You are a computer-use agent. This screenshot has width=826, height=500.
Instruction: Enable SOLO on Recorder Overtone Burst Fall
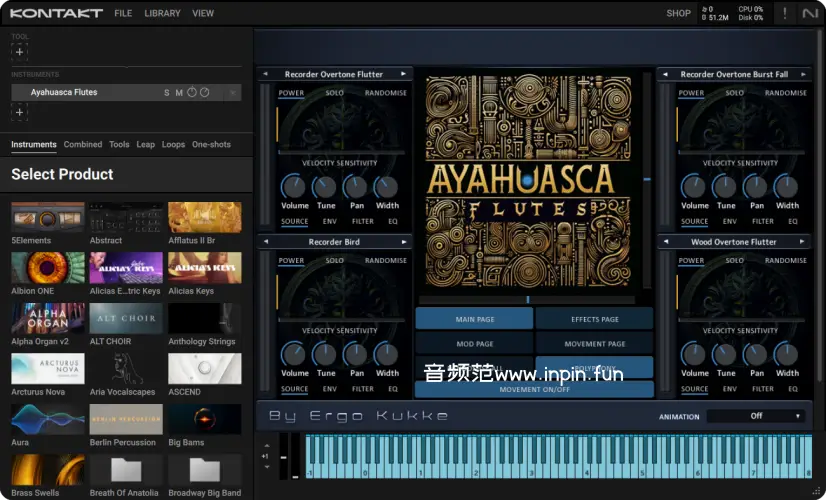coord(734,93)
